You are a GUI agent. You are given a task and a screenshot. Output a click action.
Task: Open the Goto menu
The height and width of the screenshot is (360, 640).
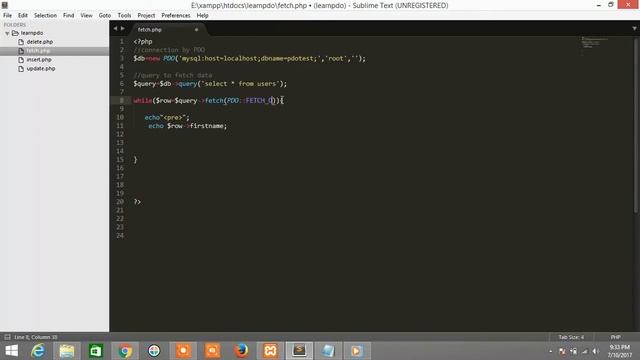tap(104, 16)
